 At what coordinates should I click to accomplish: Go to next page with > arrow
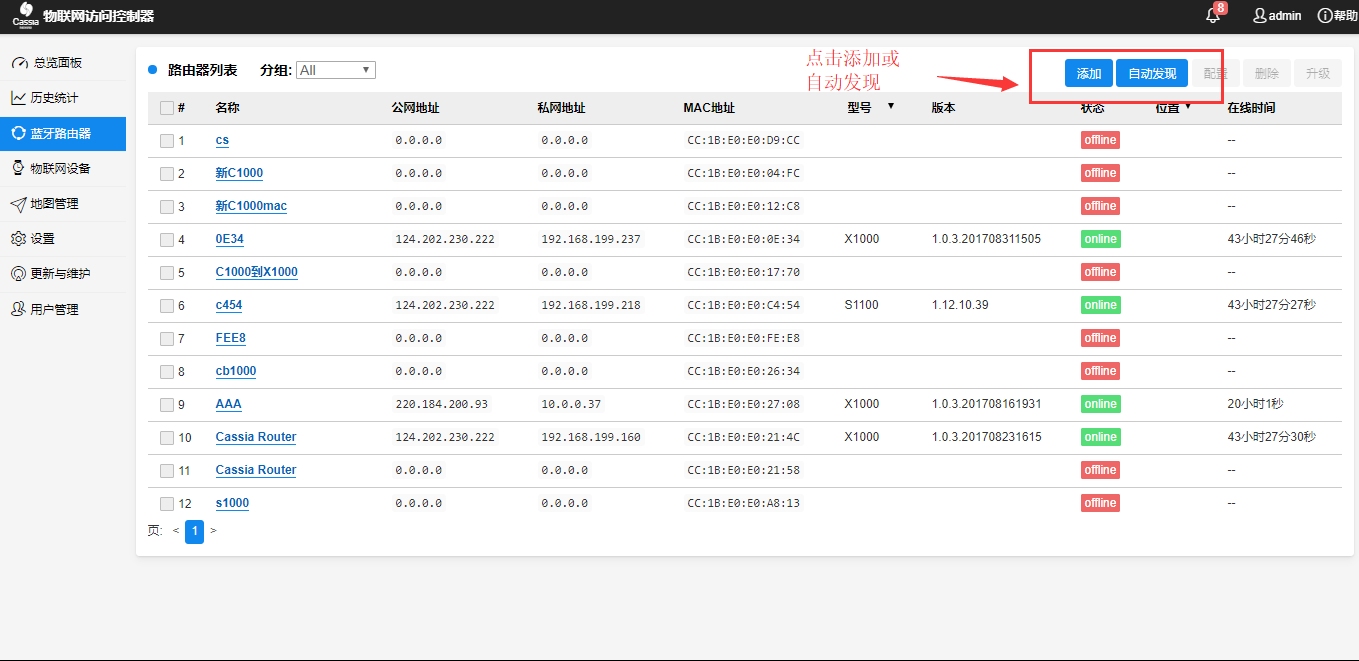(213, 531)
